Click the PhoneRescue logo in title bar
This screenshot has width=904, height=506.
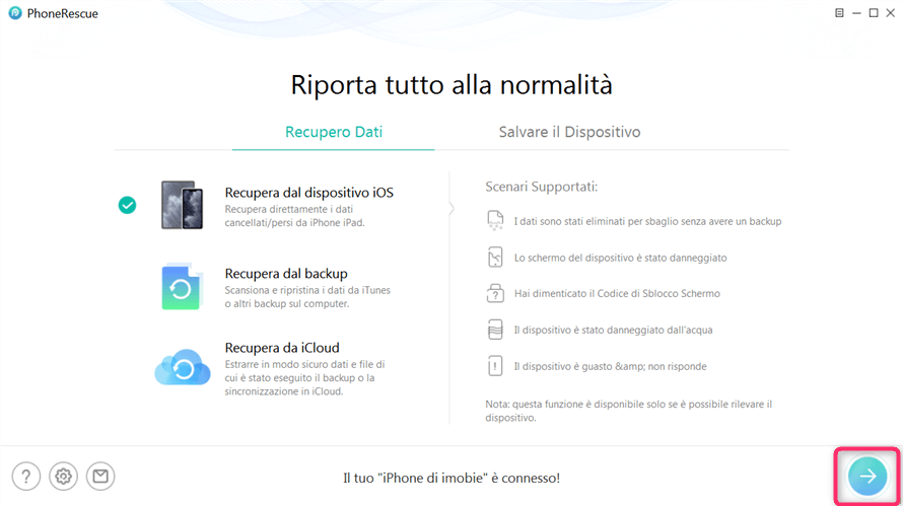(15, 13)
